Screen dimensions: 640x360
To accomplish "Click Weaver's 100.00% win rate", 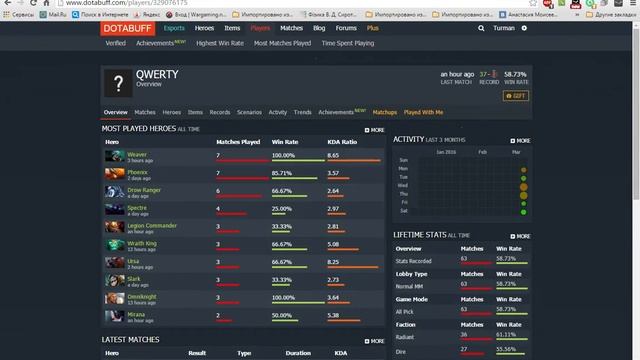I will pos(283,156).
